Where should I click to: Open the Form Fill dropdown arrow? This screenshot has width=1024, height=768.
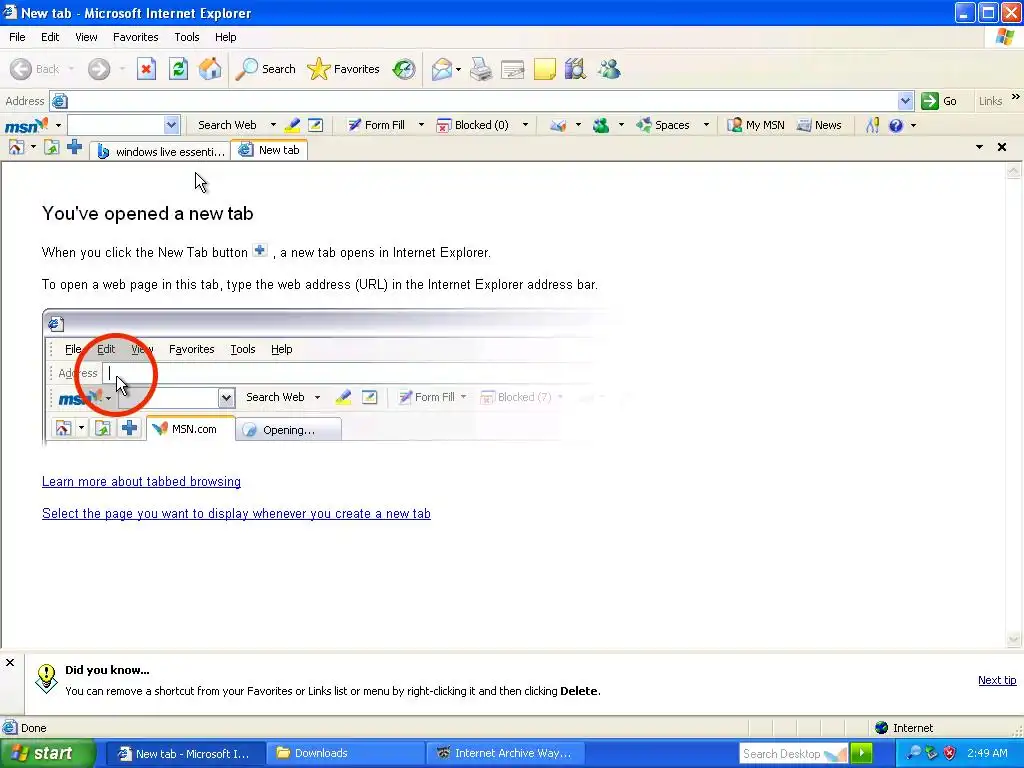421,125
